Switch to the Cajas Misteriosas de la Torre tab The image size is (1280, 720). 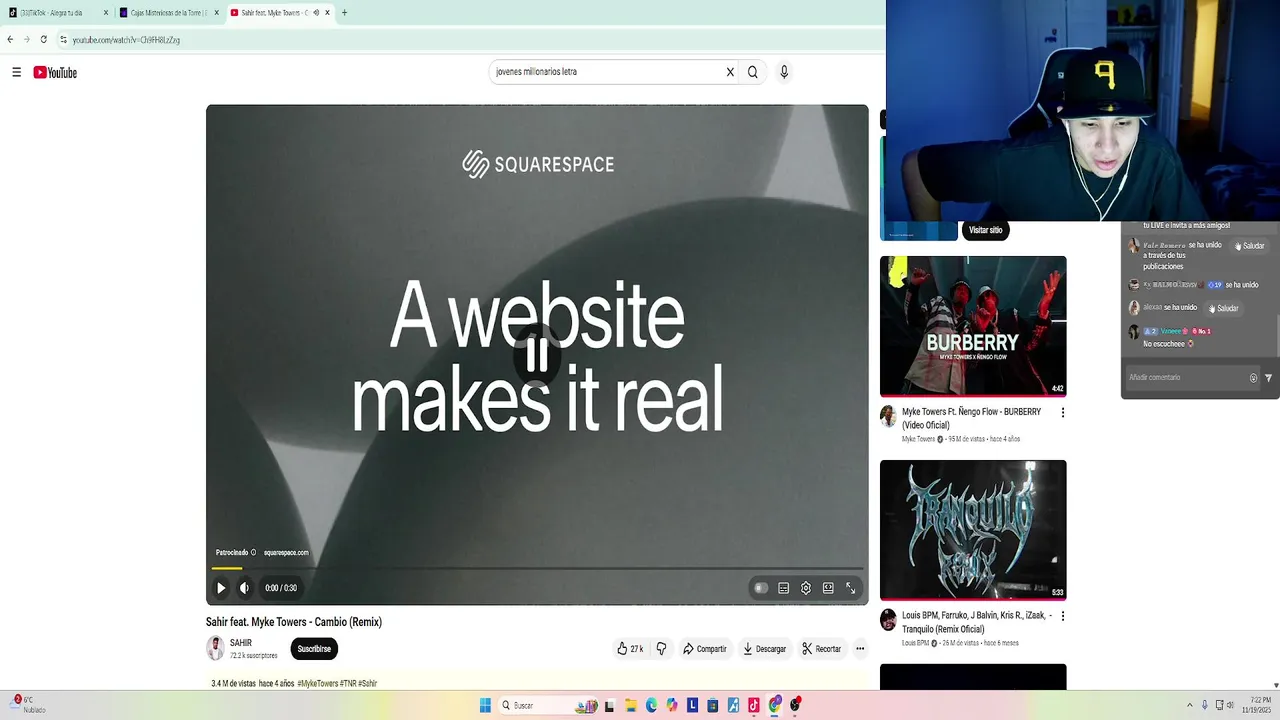click(168, 13)
